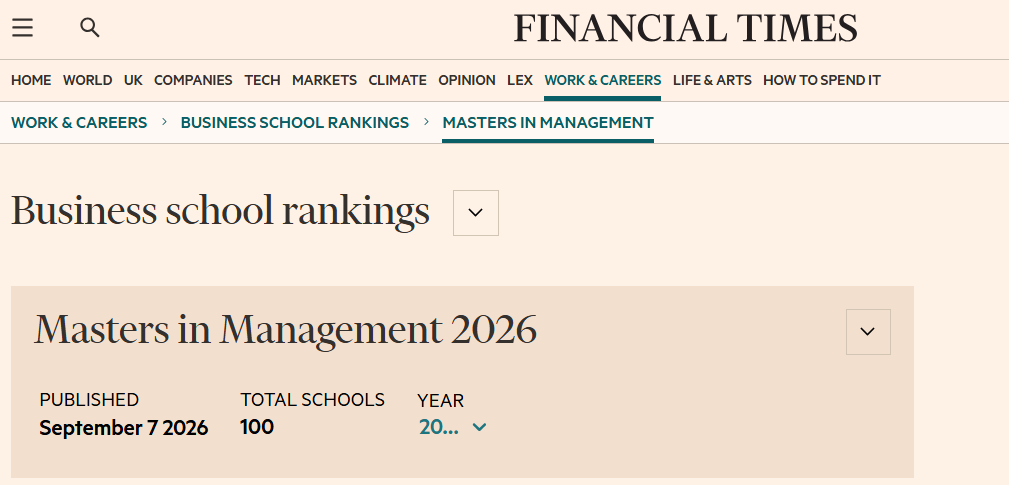Viewport: 1009px width, 485px height.
Task: Go to Financial Times homepage logo
Action: point(685,29)
